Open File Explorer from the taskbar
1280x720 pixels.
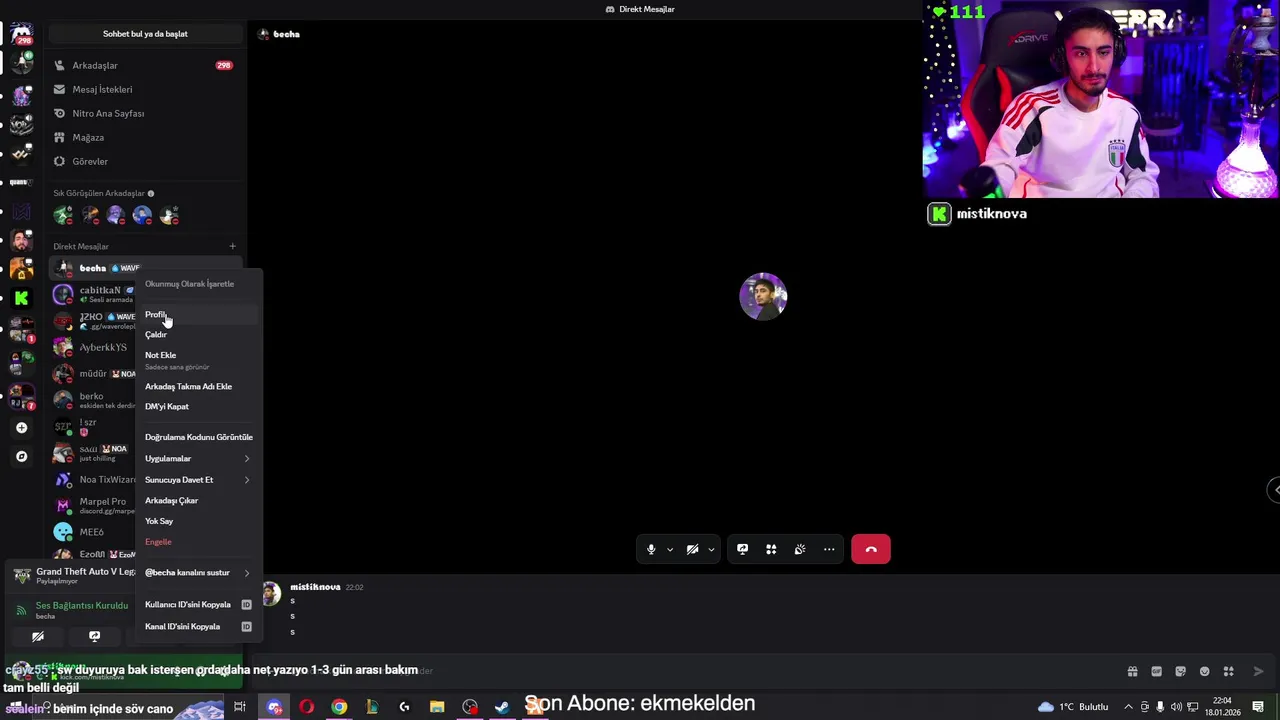(x=437, y=707)
